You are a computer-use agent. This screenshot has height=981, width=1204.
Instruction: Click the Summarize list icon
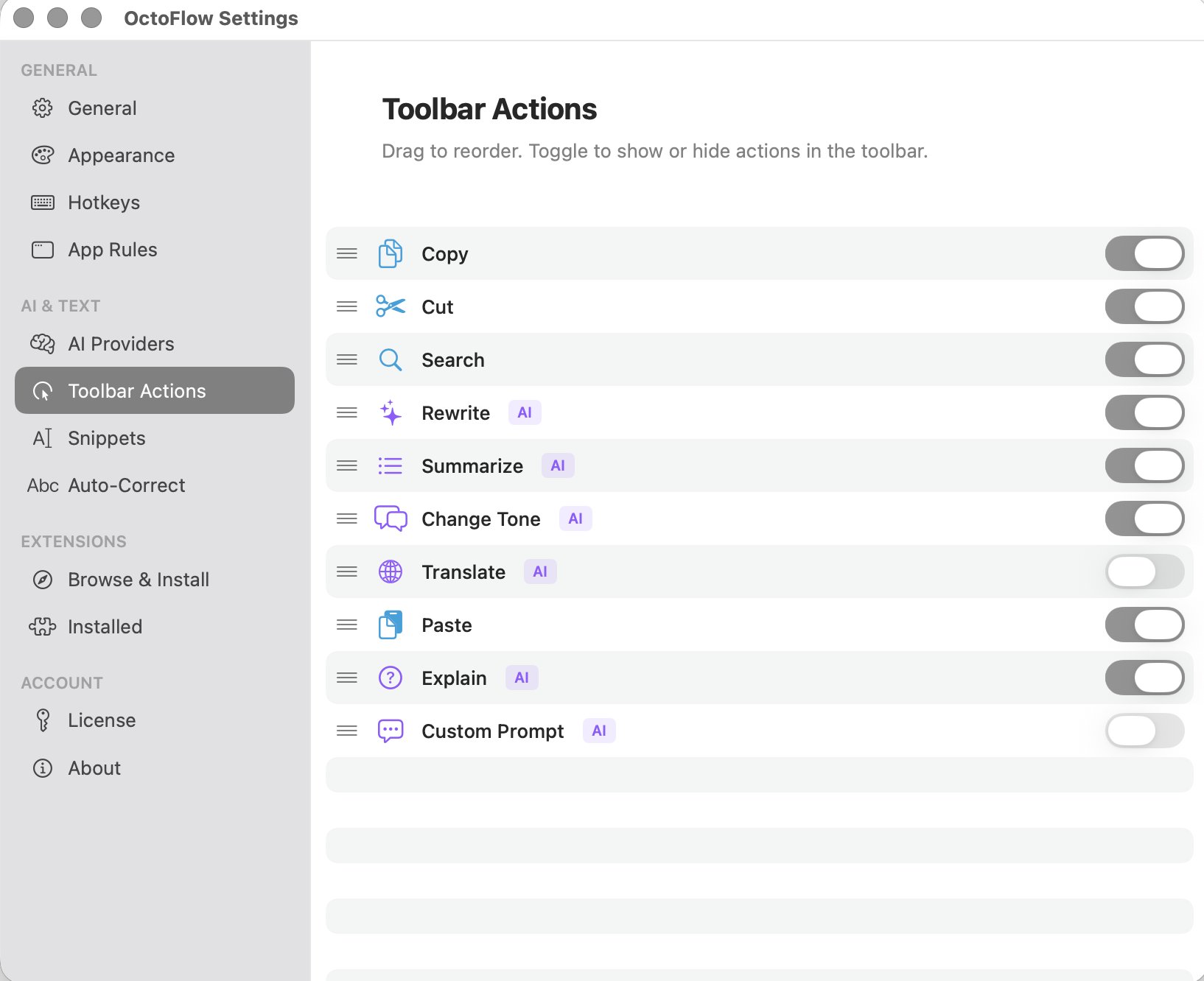pos(391,465)
